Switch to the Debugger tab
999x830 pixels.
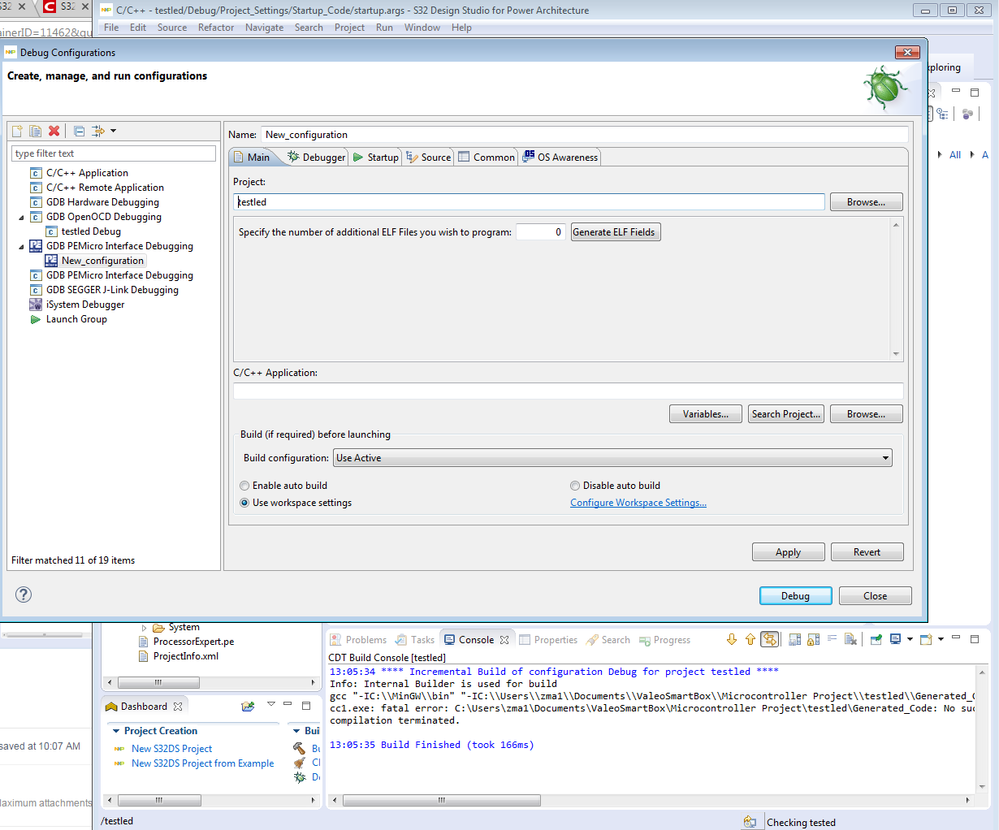[x=317, y=157]
